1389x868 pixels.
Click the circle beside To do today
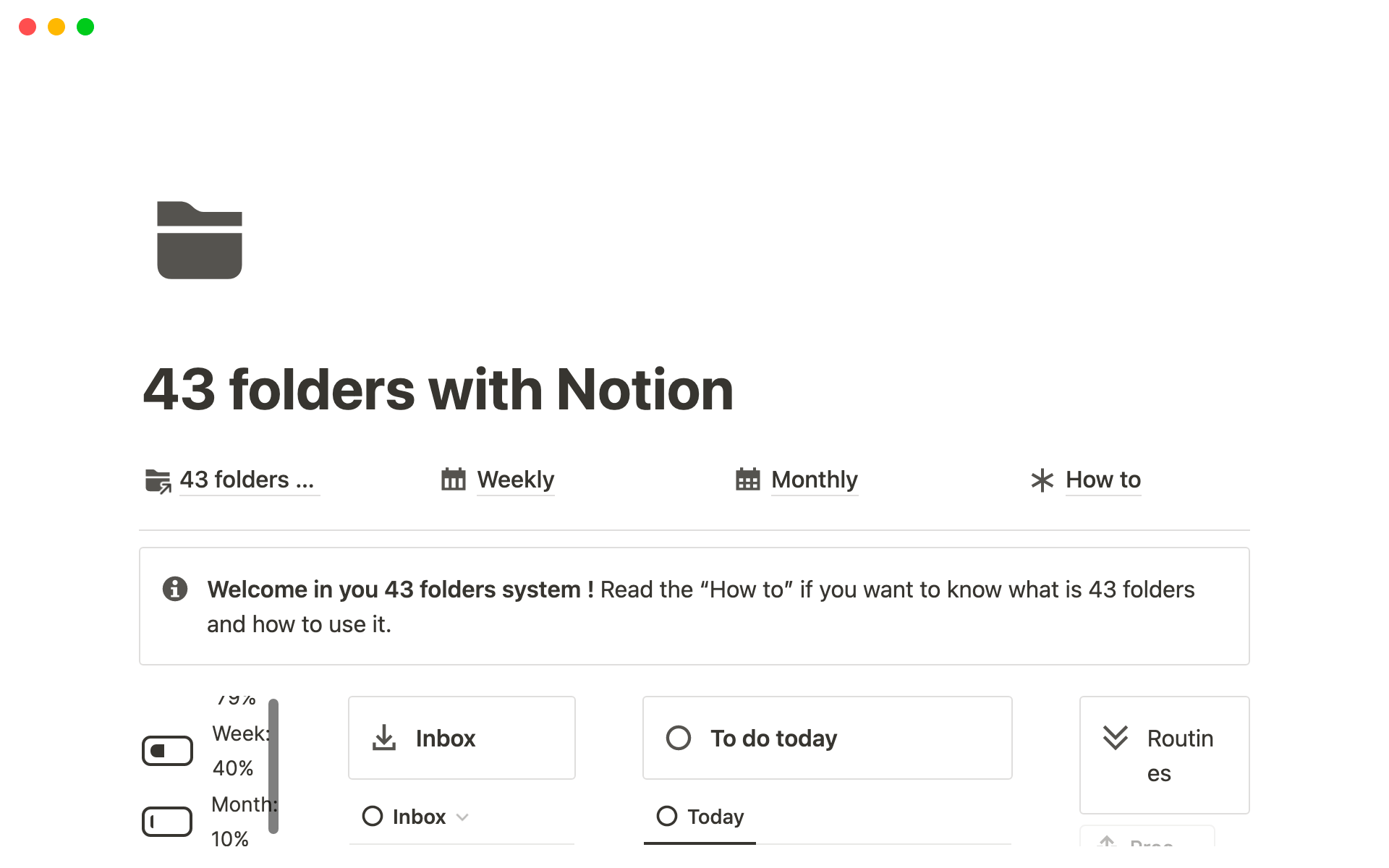point(679,738)
